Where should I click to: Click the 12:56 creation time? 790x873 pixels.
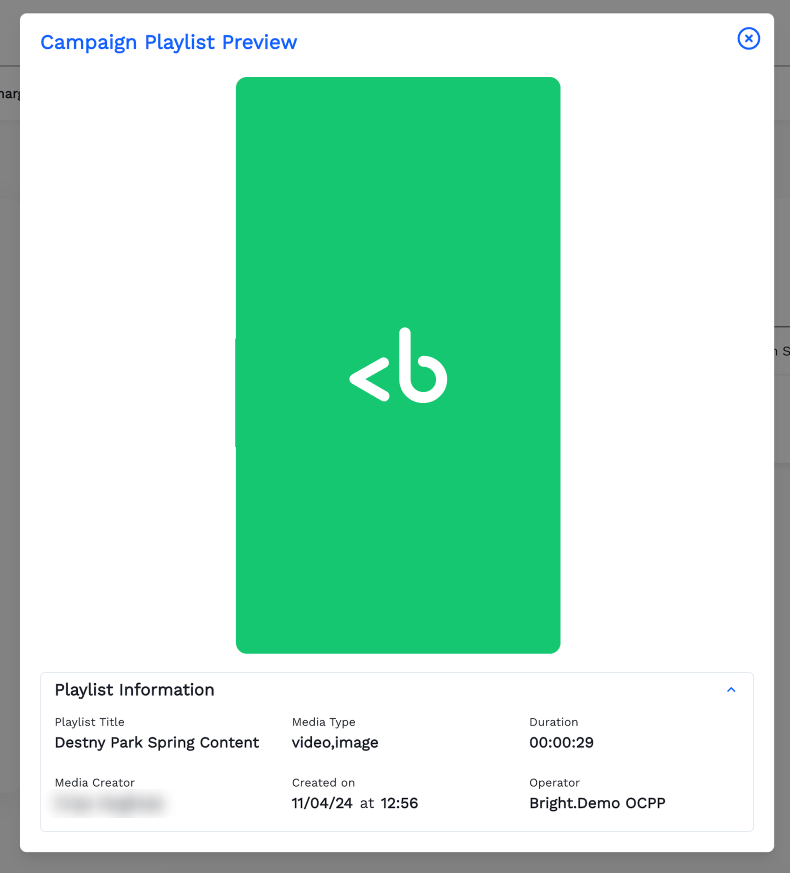[x=399, y=803]
